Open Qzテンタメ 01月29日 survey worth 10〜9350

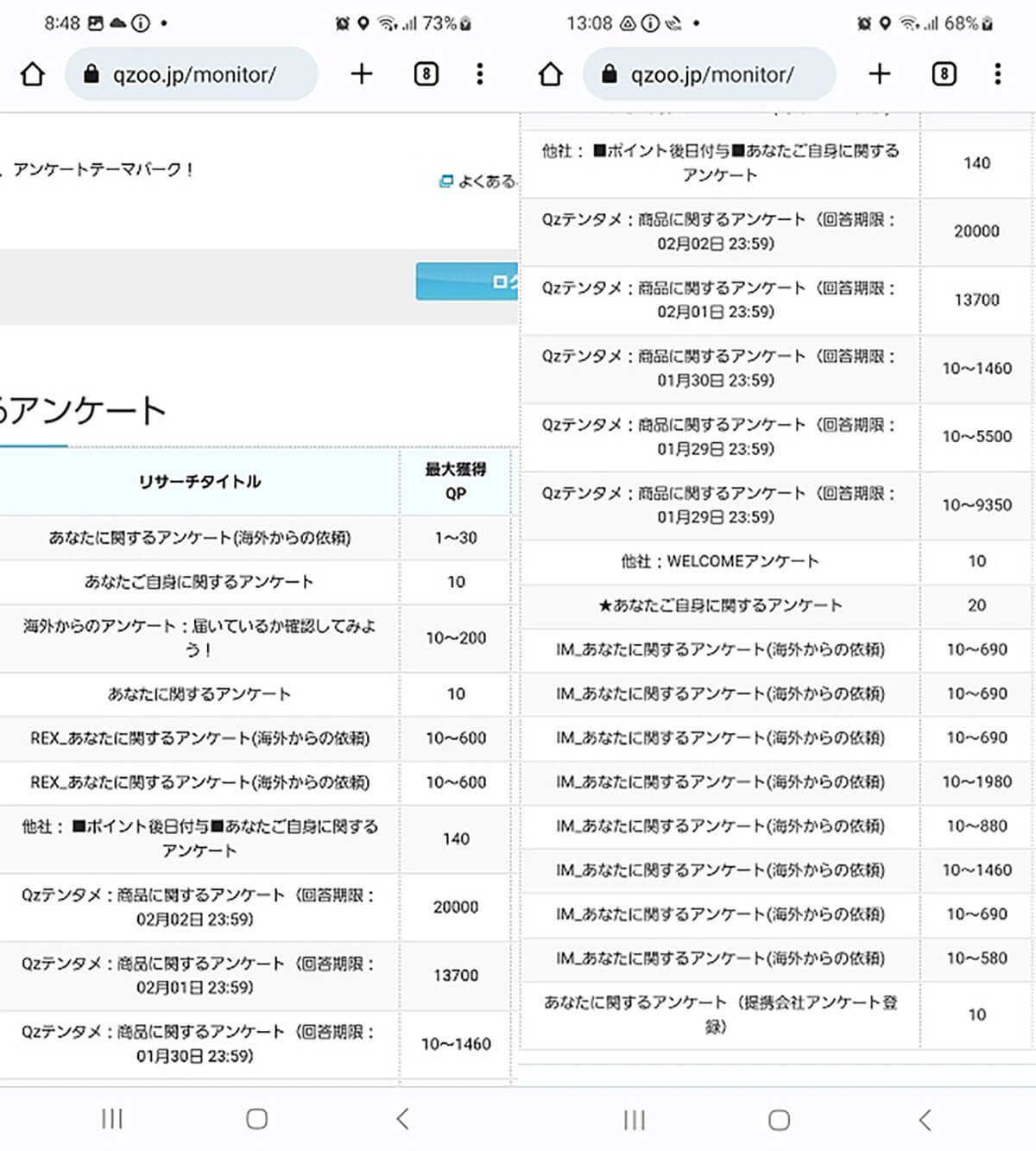720,505
